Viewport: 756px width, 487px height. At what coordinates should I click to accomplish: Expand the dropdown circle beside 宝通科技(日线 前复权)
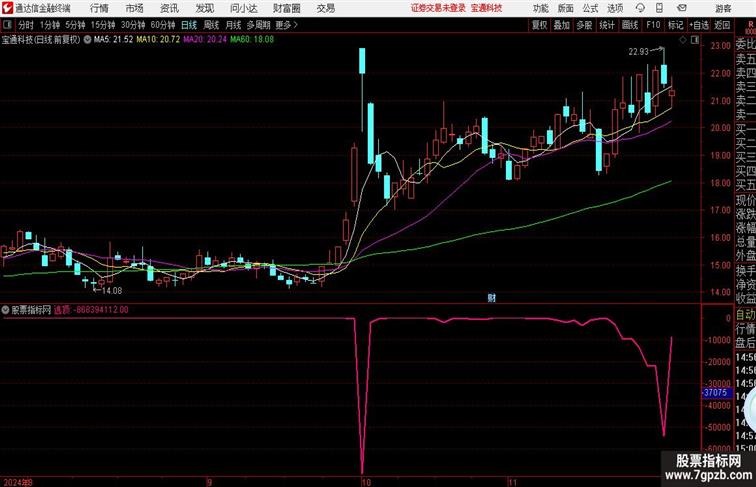point(87,40)
